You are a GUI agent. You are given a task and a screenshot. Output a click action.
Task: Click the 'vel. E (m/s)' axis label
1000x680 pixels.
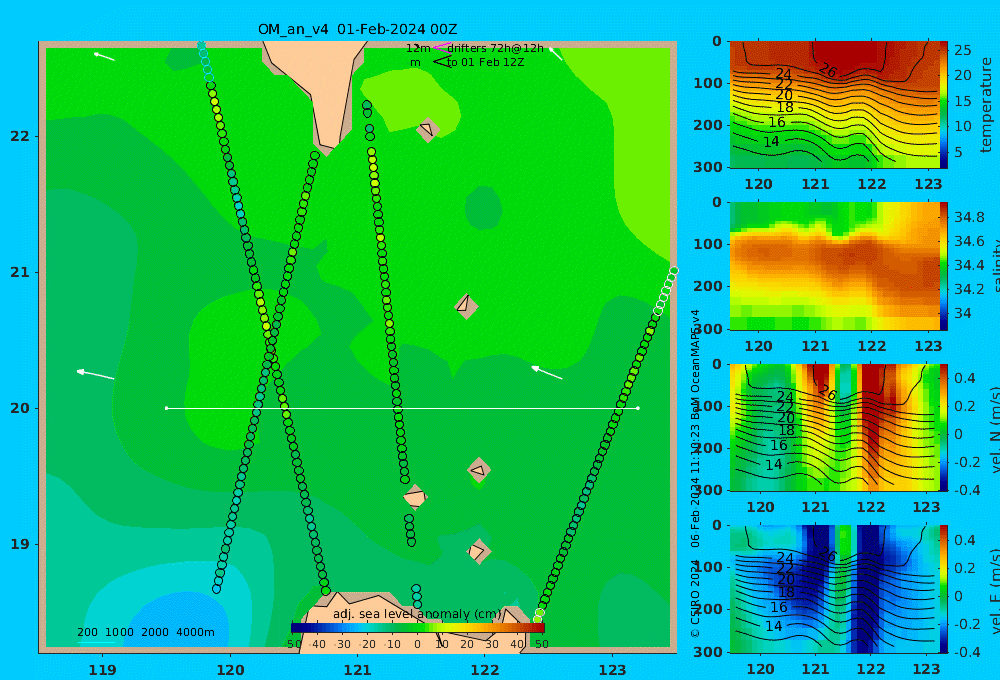coord(994,591)
